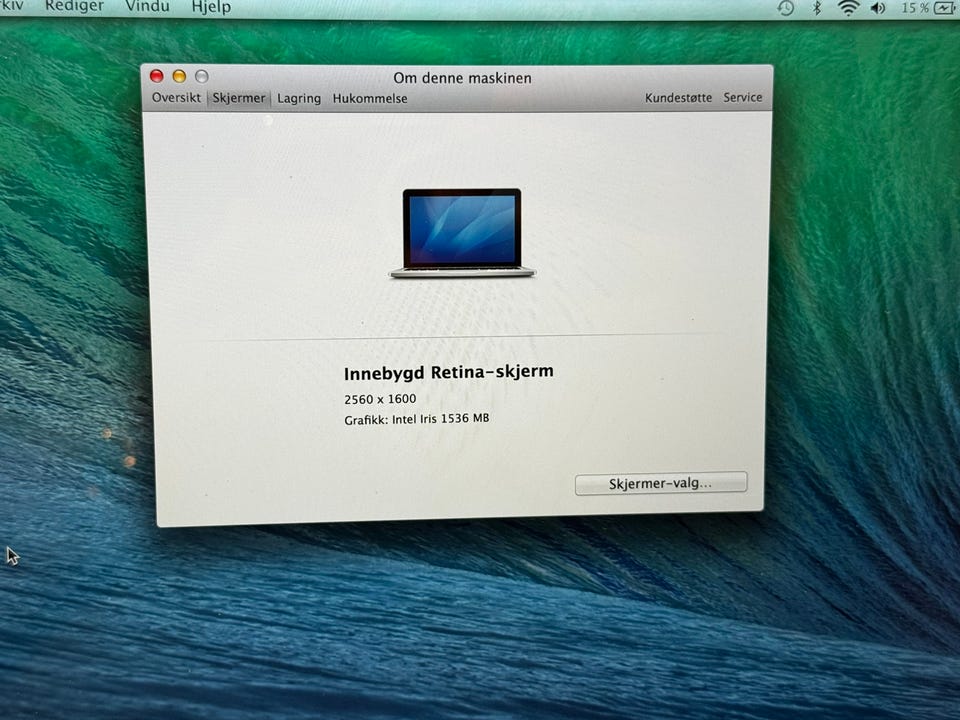This screenshot has height=720, width=960.
Task: Minimize window with yellow button
Action: pos(179,76)
